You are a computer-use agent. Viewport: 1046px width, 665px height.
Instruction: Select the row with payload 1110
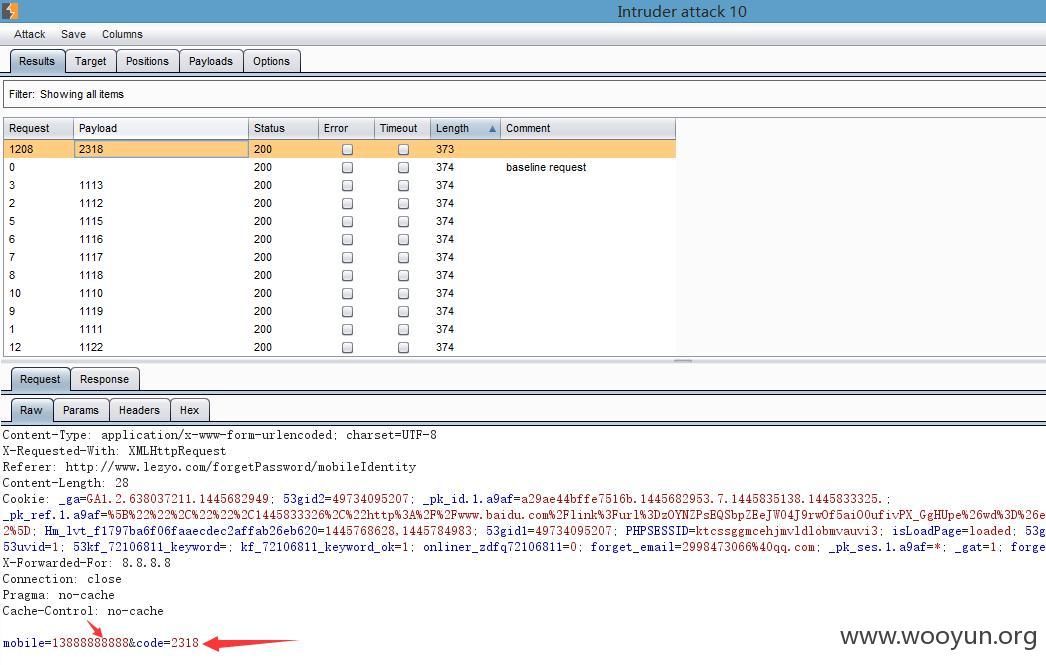pyautogui.click(x=340, y=293)
